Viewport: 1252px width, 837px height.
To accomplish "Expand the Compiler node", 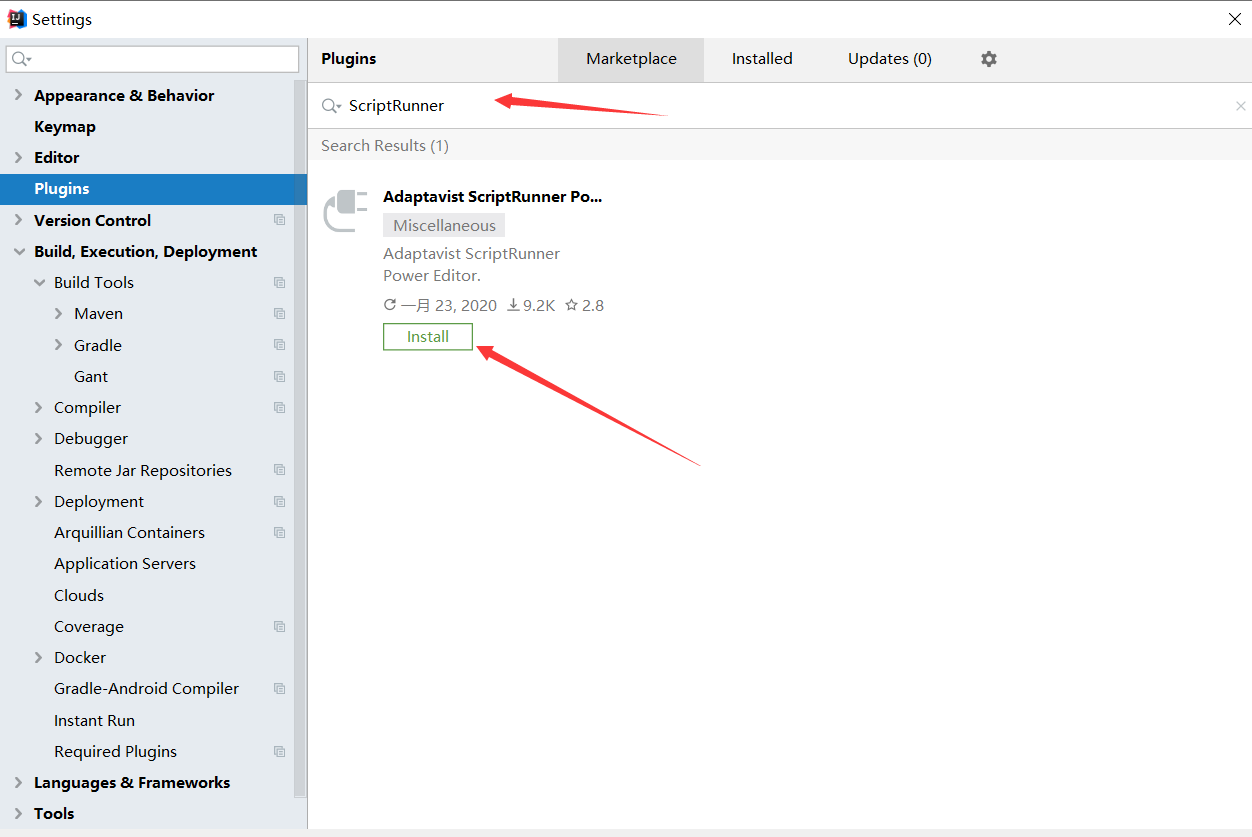I will click(39, 408).
